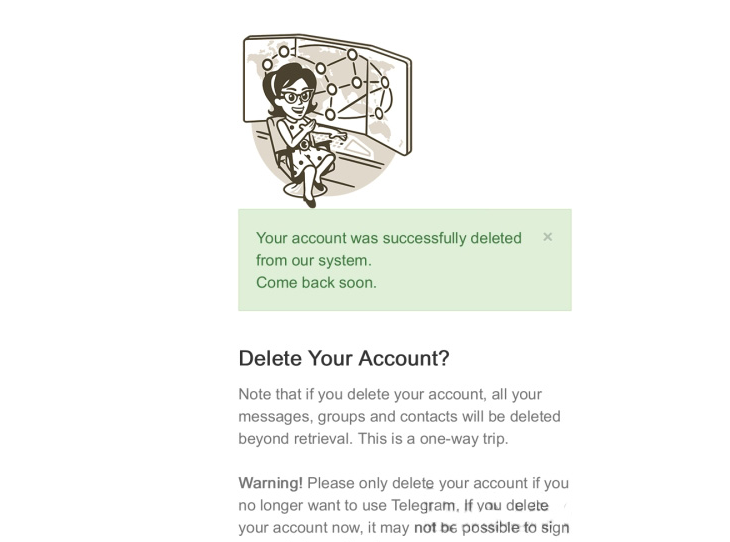
Task: Click the "not be possible to sign" text
Action: click(491, 528)
